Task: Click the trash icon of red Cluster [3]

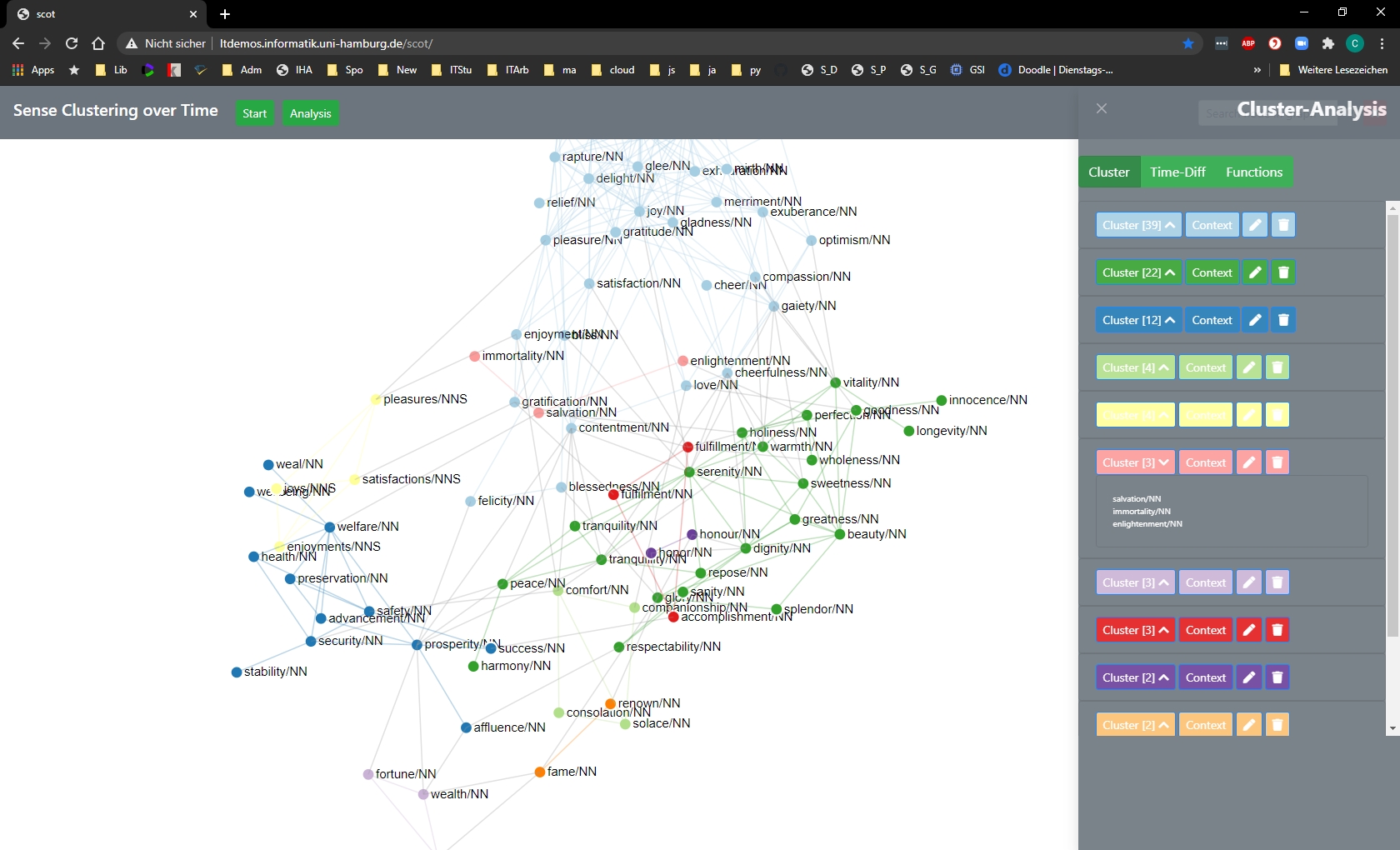Action: (x=1277, y=630)
